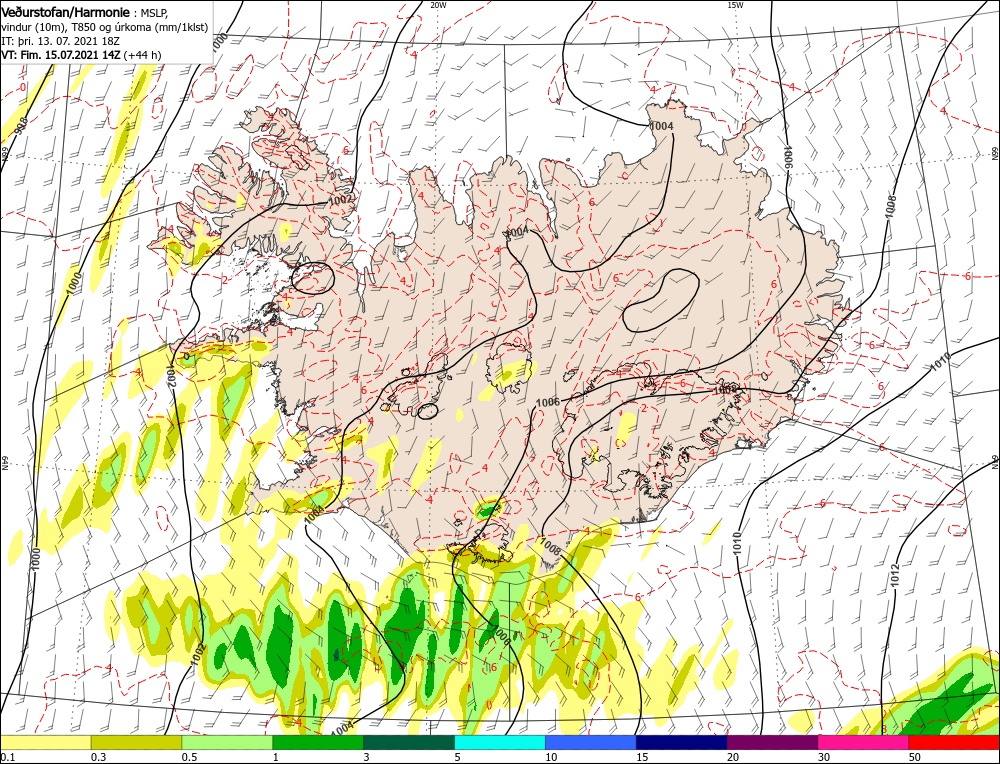Pick the blue 10–15 legend swatch
This screenshot has width=1000, height=764.
click(591, 742)
